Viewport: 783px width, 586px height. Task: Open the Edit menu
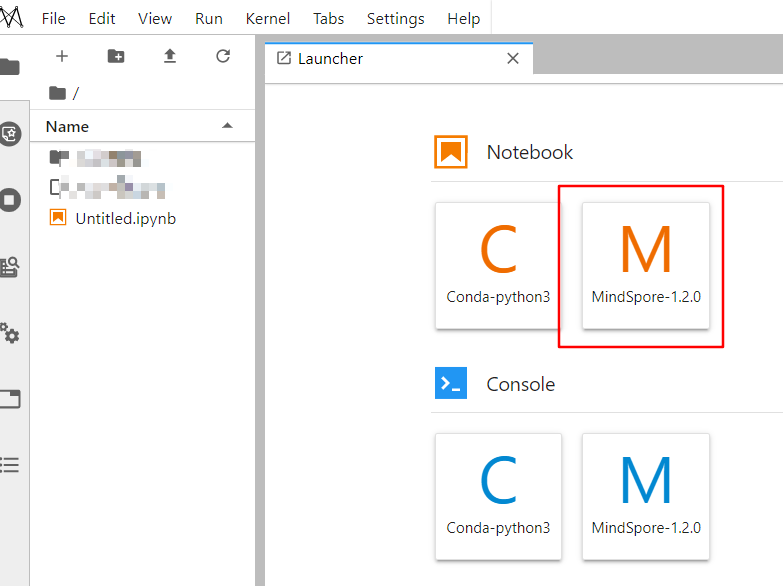coord(102,18)
